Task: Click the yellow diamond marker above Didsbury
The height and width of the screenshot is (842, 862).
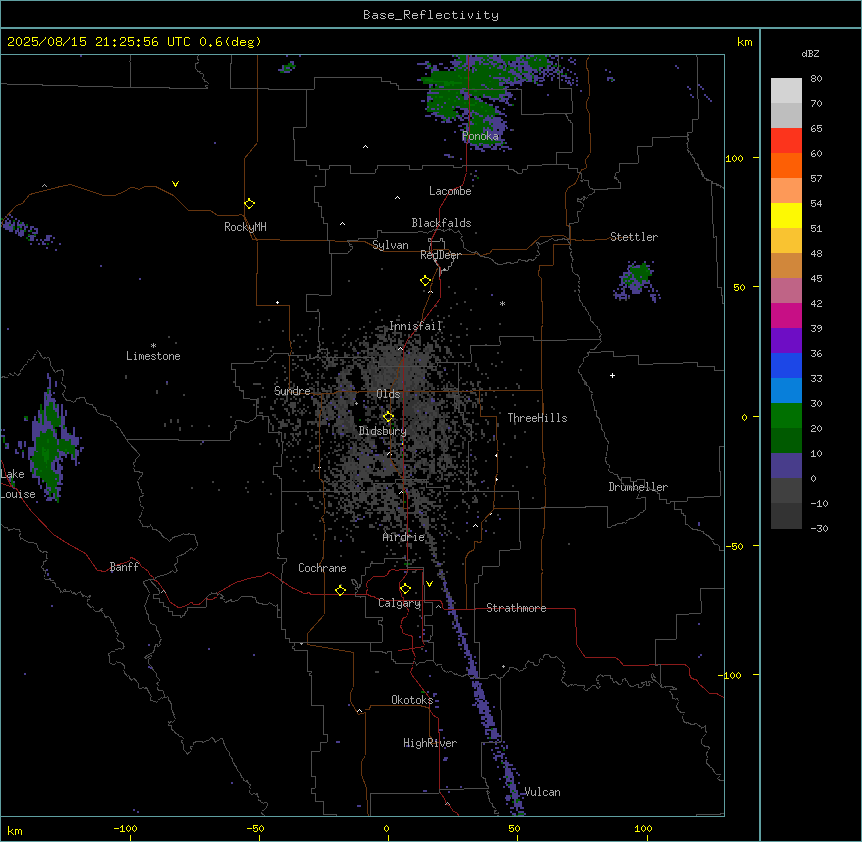Action: pyautogui.click(x=388, y=417)
